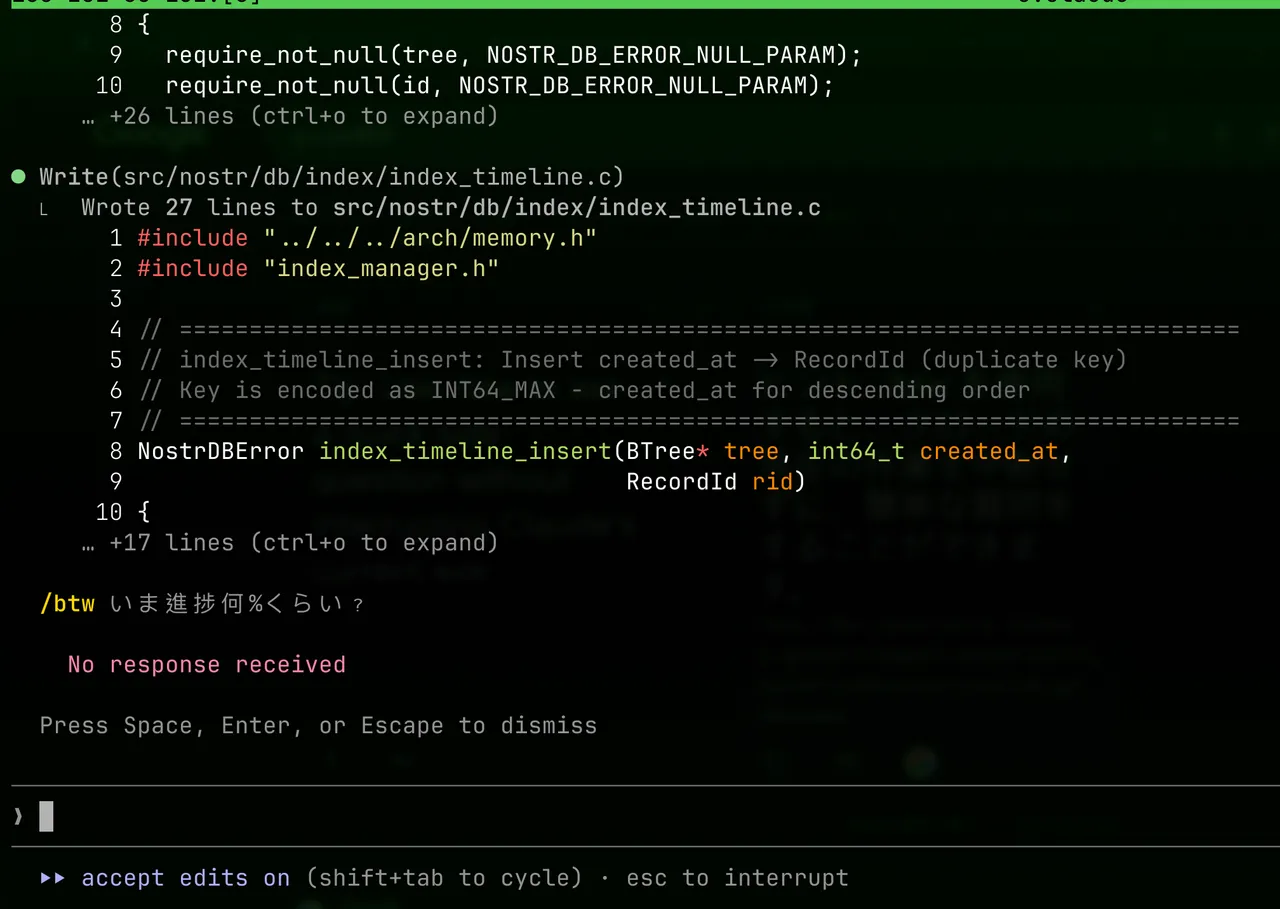
Task: Click the arrow symbol in the created_at comment
Action: point(766,360)
